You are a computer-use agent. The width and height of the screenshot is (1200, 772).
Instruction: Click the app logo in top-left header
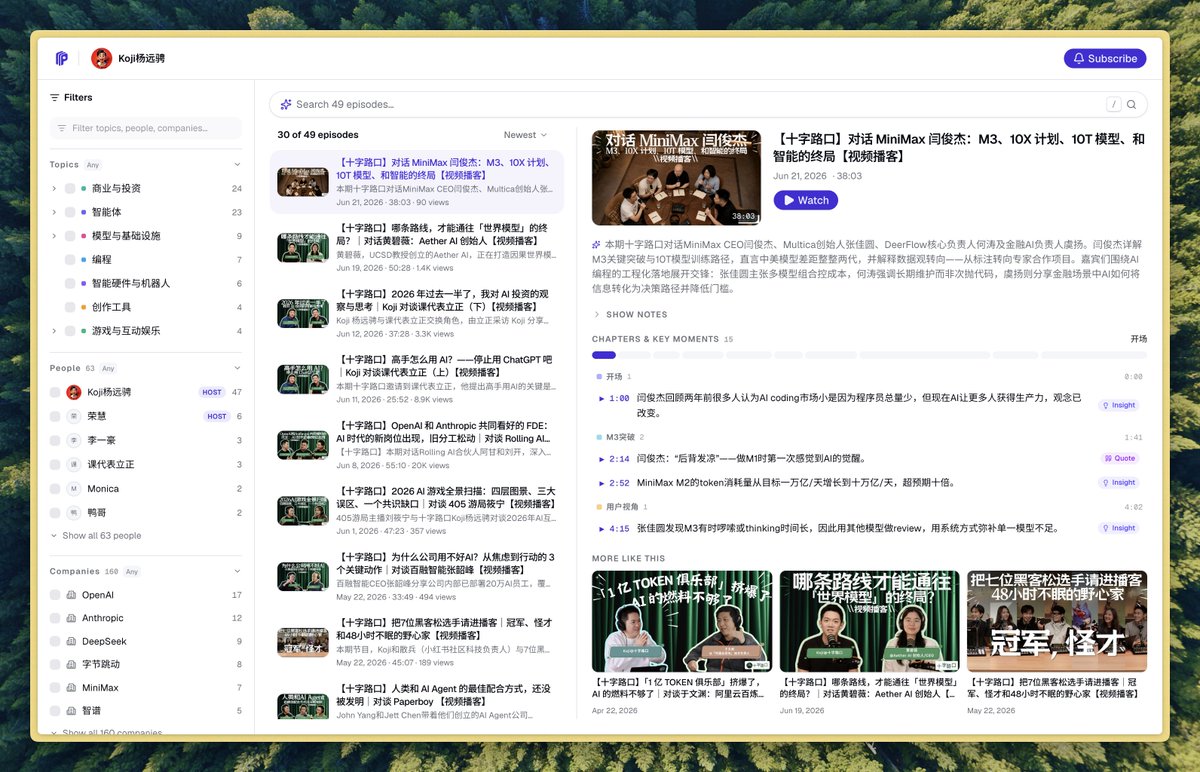(62, 58)
